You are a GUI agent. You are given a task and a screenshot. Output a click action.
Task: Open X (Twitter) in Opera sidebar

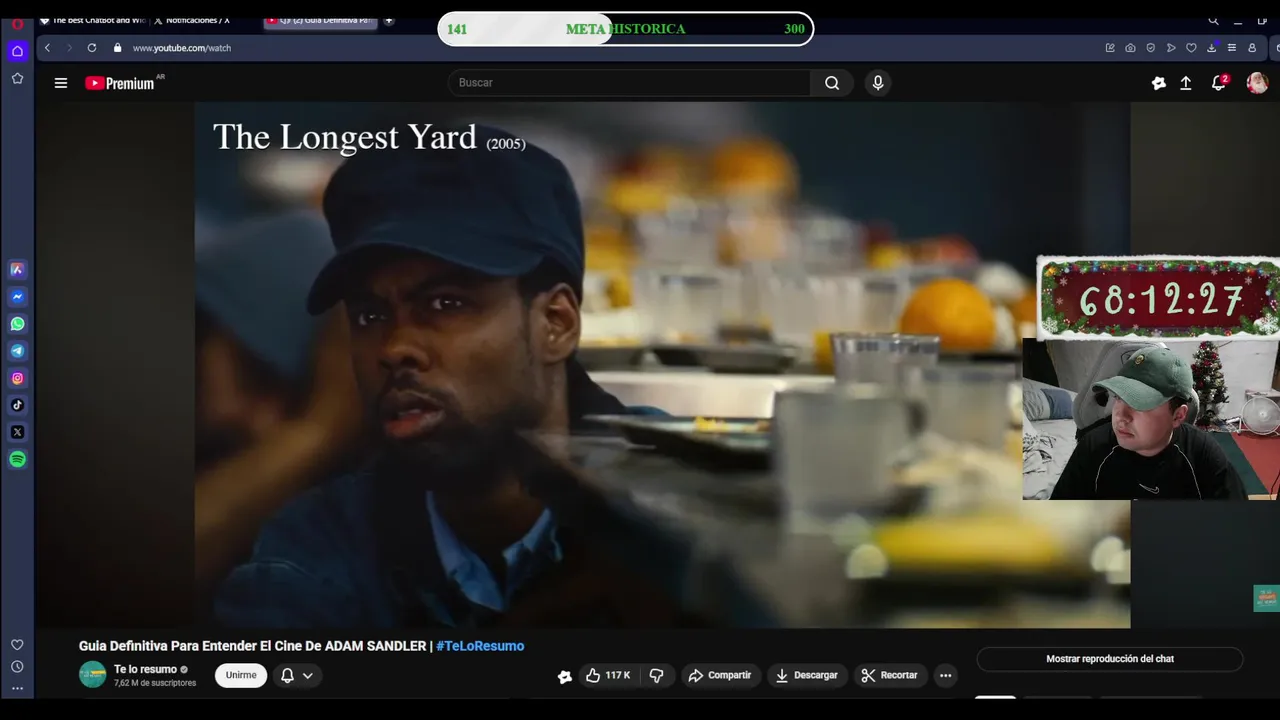pos(17,432)
